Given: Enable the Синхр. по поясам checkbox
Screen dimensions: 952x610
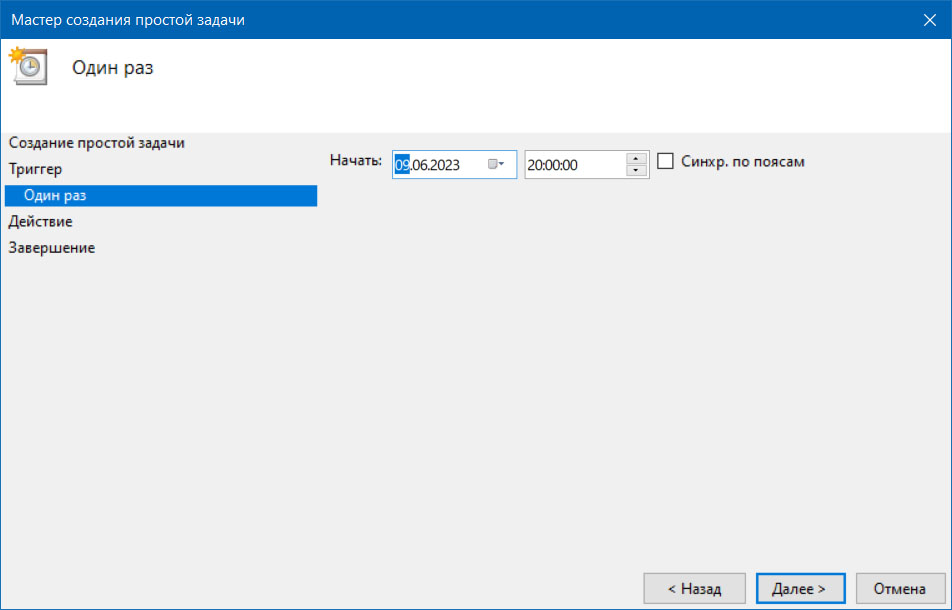Looking at the screenshot, I should 665,161.
